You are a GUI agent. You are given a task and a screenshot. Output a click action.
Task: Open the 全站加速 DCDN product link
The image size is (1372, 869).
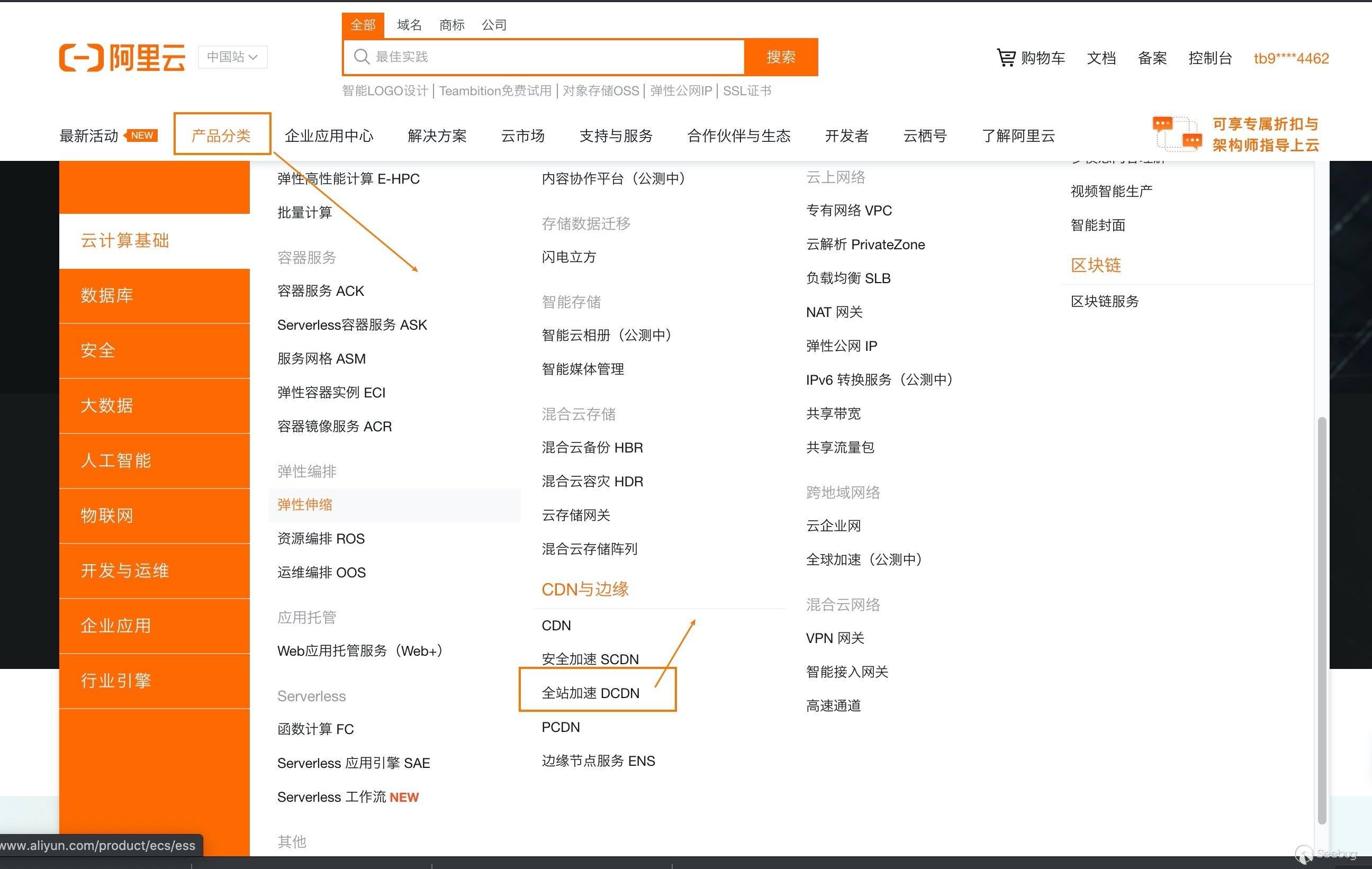click(x=590, y=693)
